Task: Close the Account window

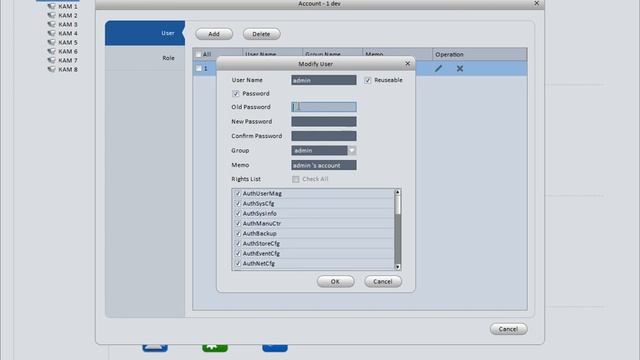Action: [x=536, y=3]
